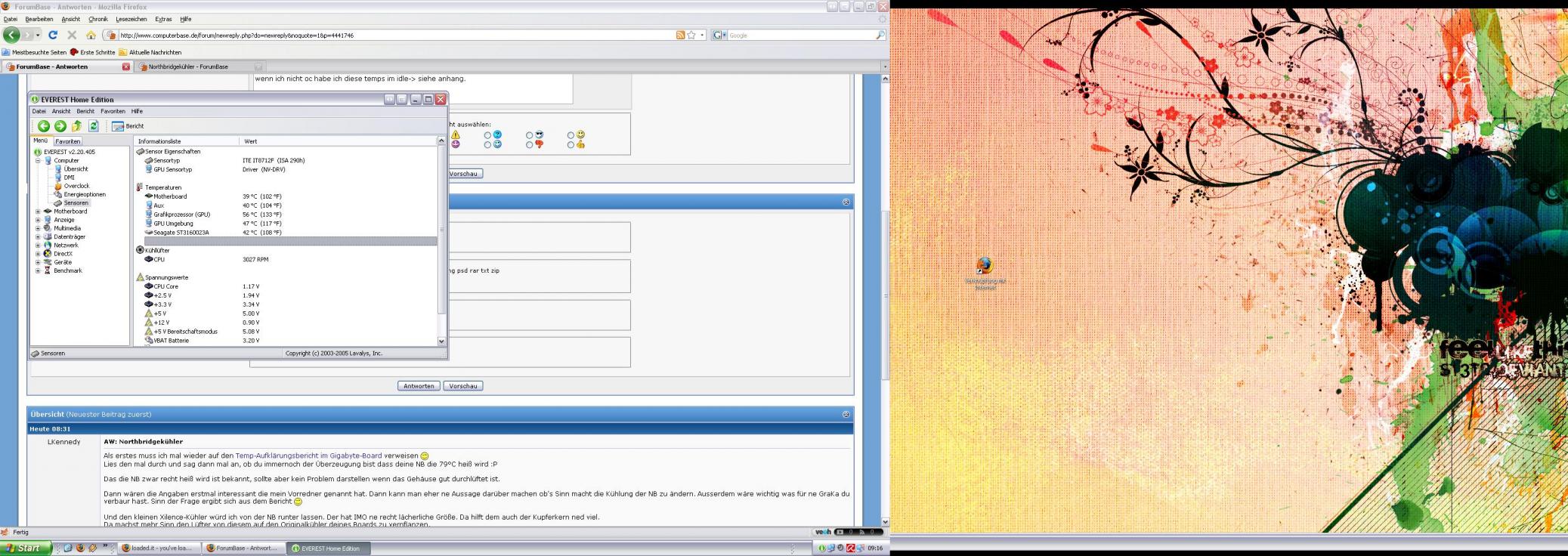Go back with EVEREST green back arrow
This screenshot has width=1568, height=556.
pyautogui.click(x=44, y=126)
